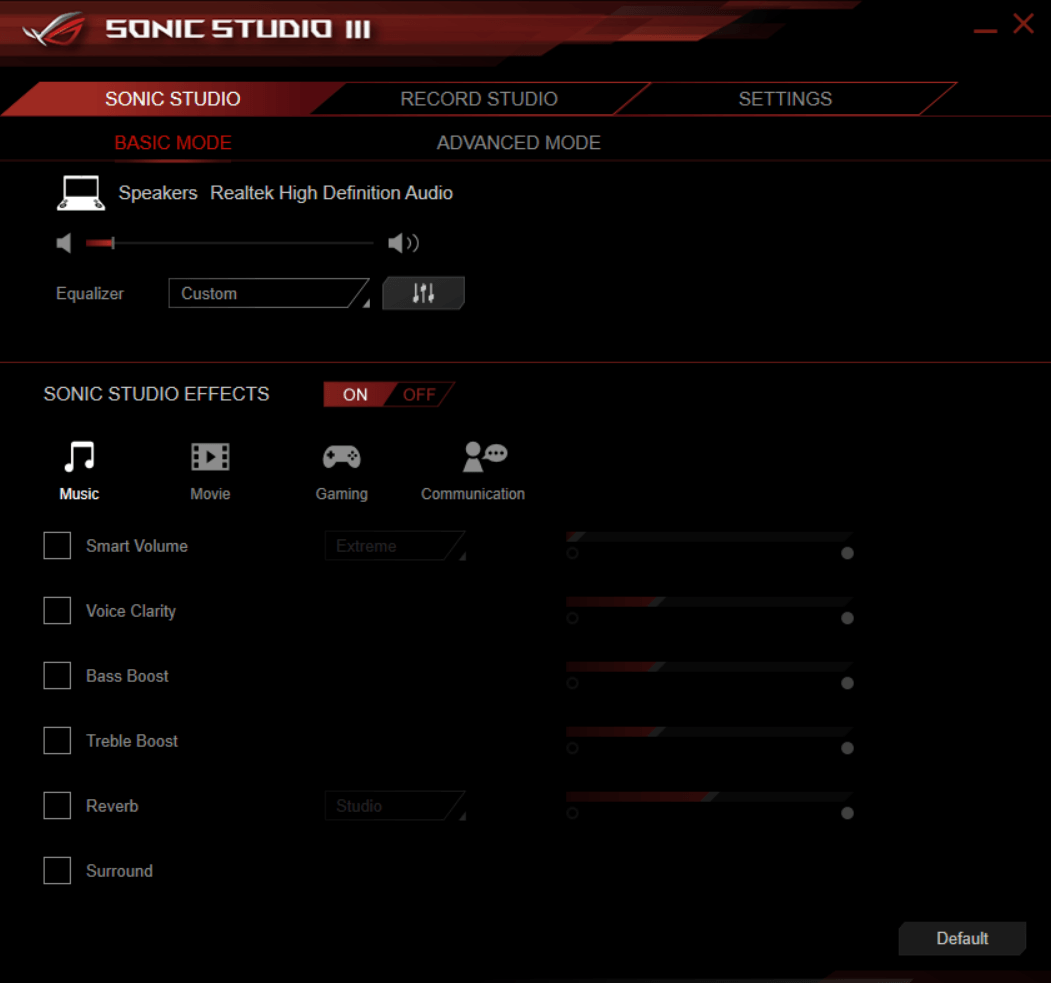Select the Music effects profile icon

click(x=79, y=458)
